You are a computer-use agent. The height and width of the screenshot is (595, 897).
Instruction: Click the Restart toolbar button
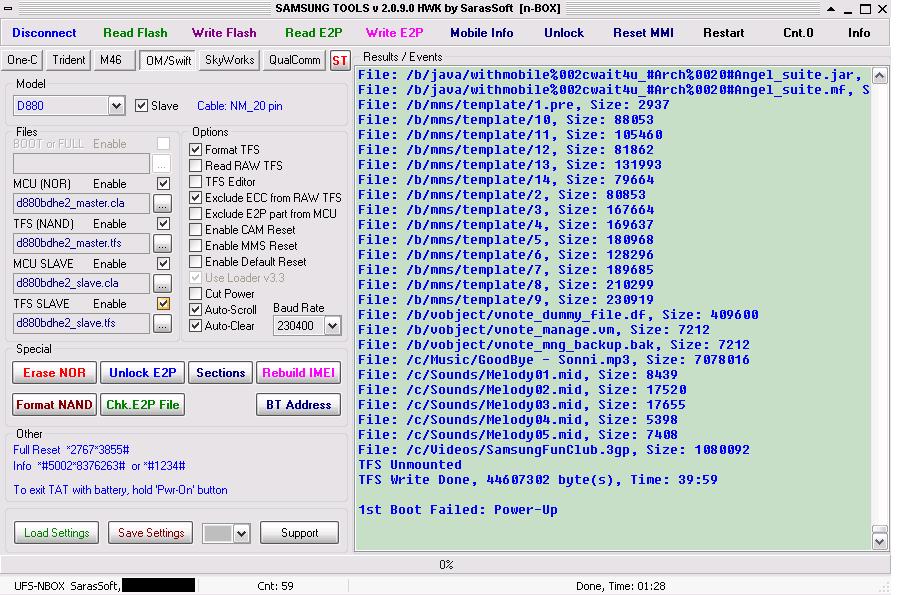coord(724,33)
